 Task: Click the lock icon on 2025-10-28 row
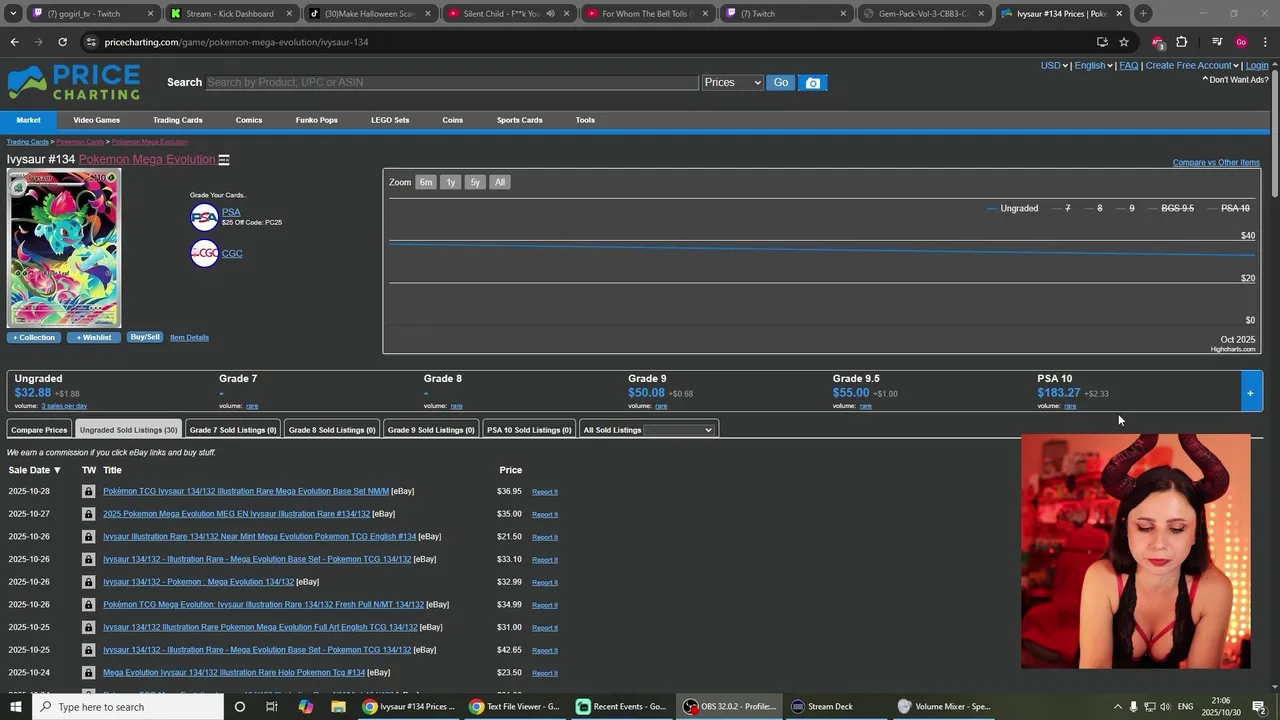(88, 491)
